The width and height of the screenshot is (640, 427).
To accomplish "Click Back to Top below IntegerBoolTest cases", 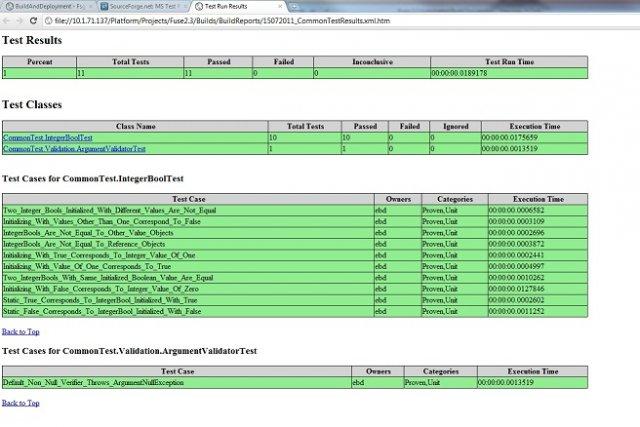I will pos(21,330).
